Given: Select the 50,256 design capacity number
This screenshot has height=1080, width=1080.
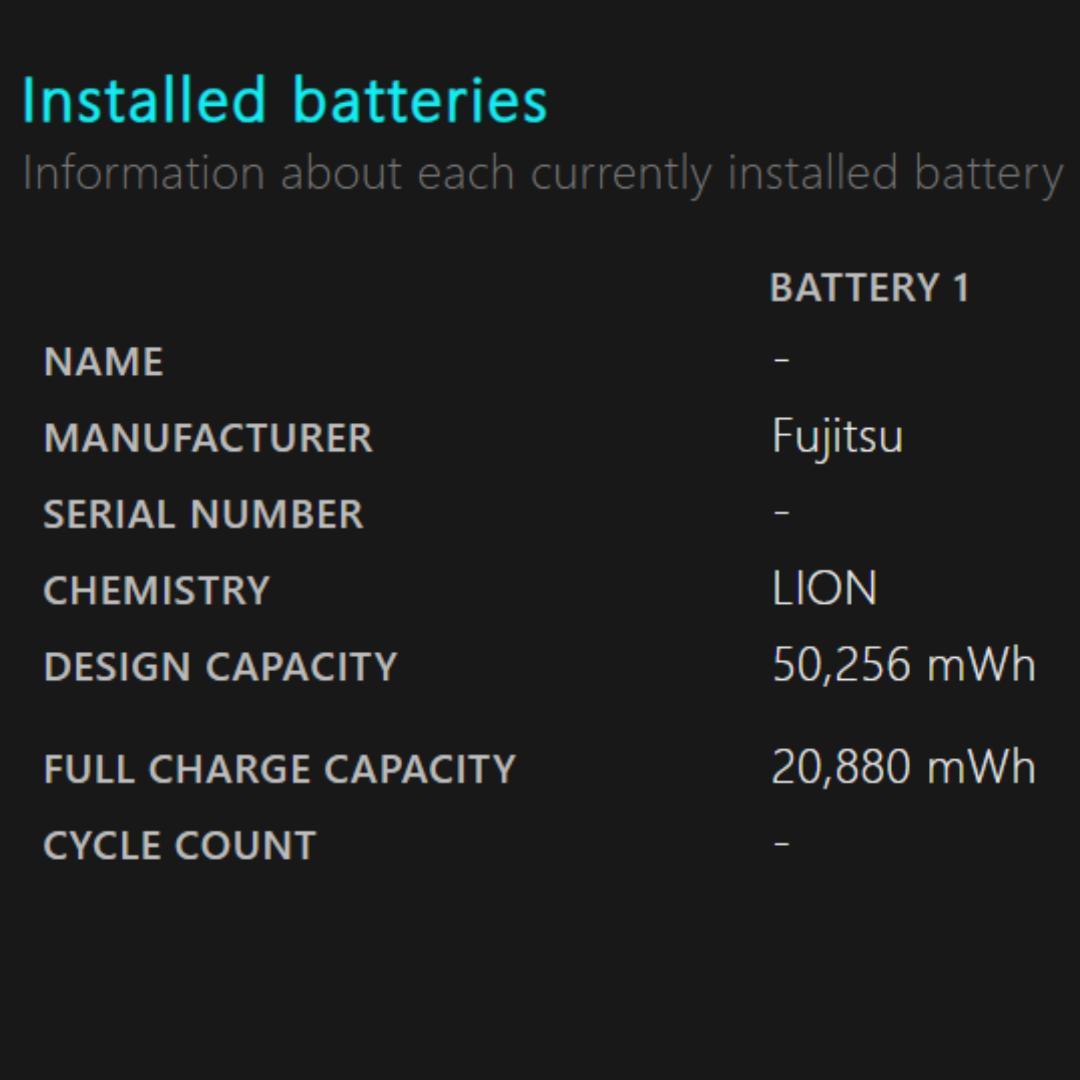Looking at the screenshot, I should point(841,665).
